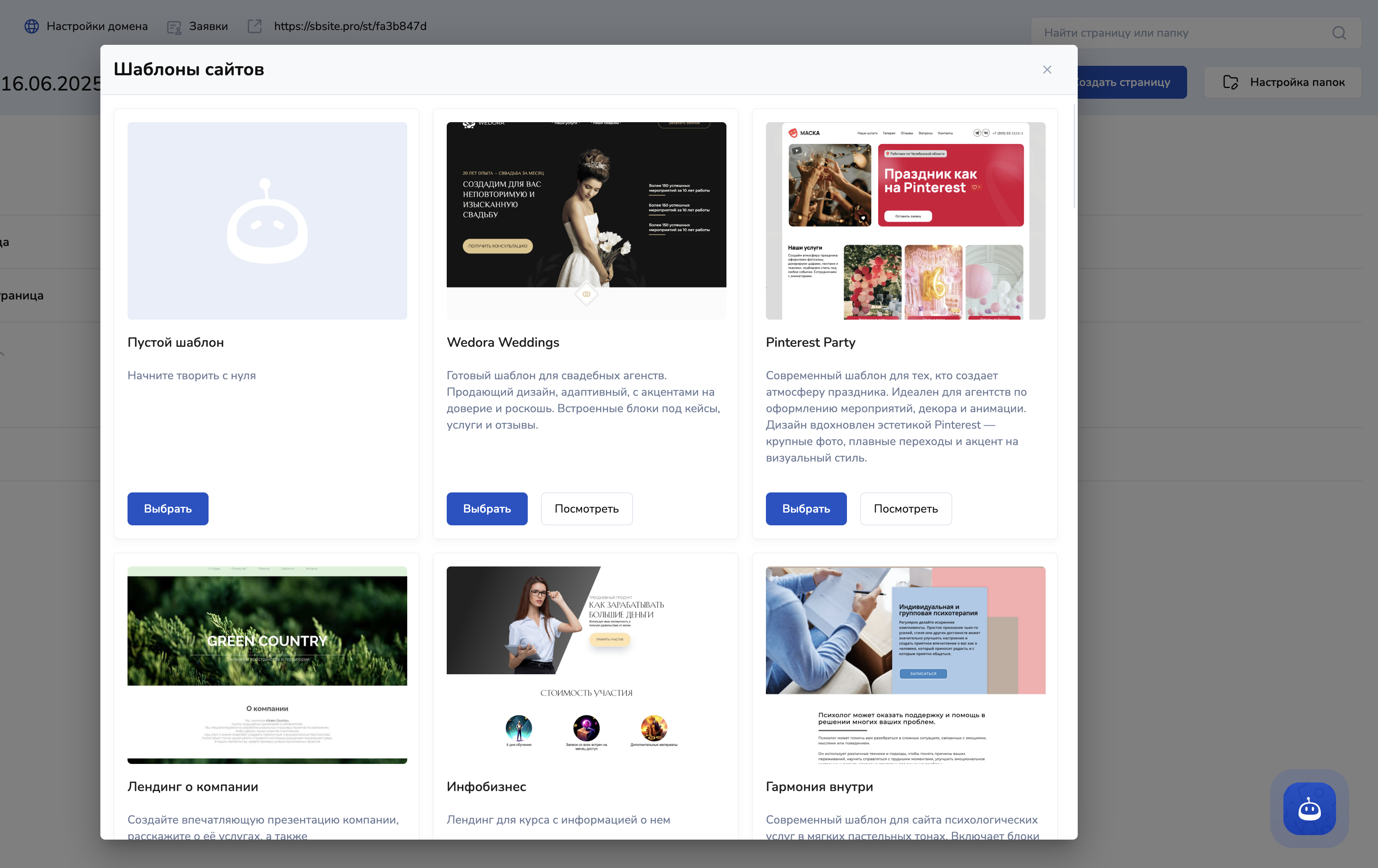Click the empty template robot thumbnail

267,221
